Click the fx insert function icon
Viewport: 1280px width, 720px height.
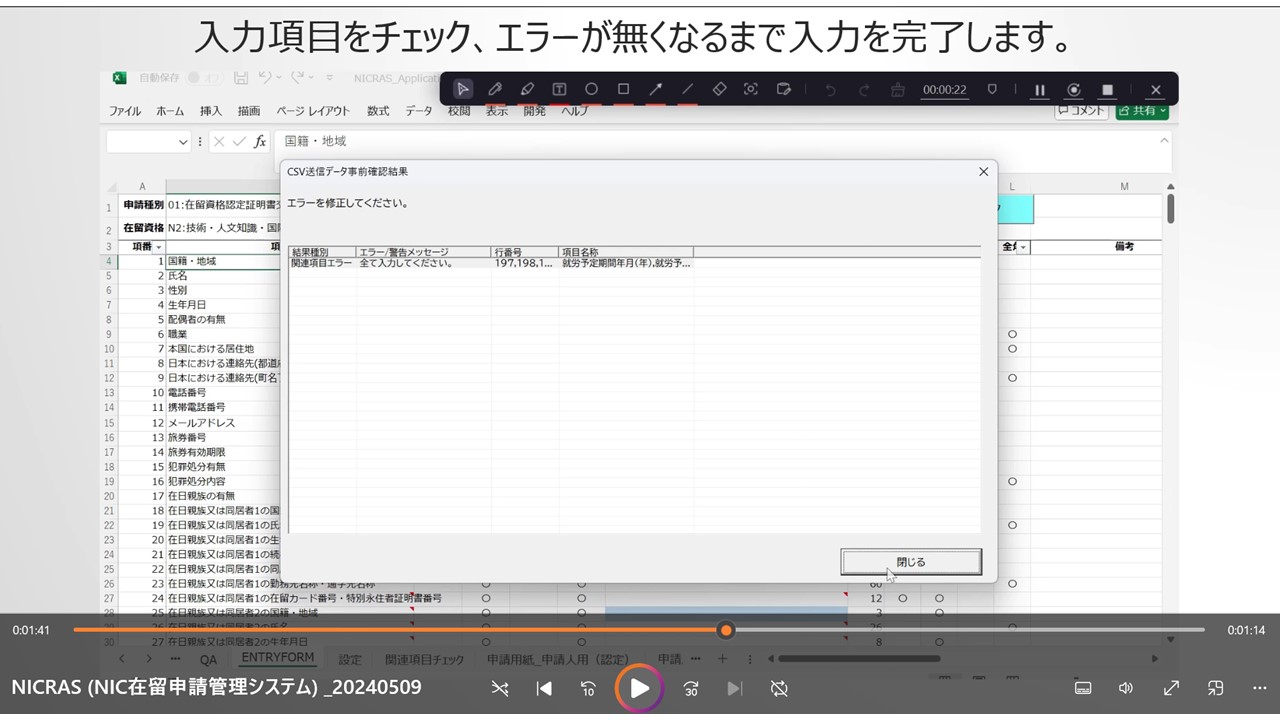point(260,142)
